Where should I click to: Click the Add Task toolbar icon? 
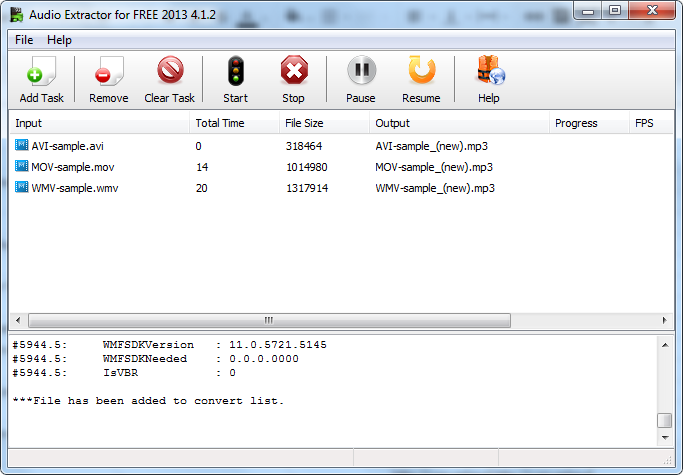[41, 71]
